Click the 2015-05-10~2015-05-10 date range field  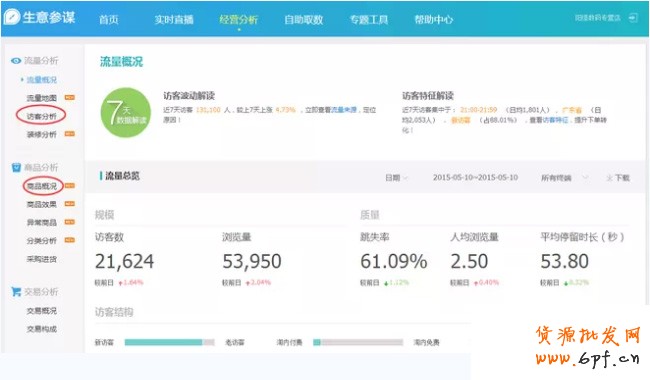[x=475, y=177]
